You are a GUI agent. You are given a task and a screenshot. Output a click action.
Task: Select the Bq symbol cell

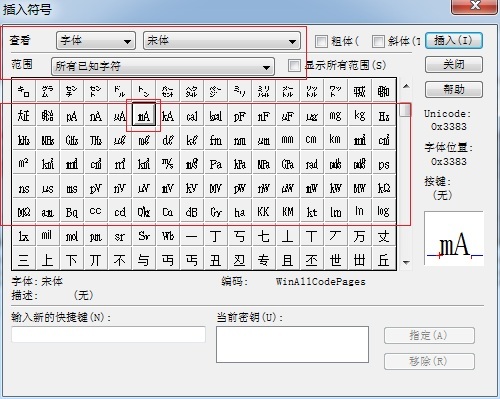click(72, 212)
